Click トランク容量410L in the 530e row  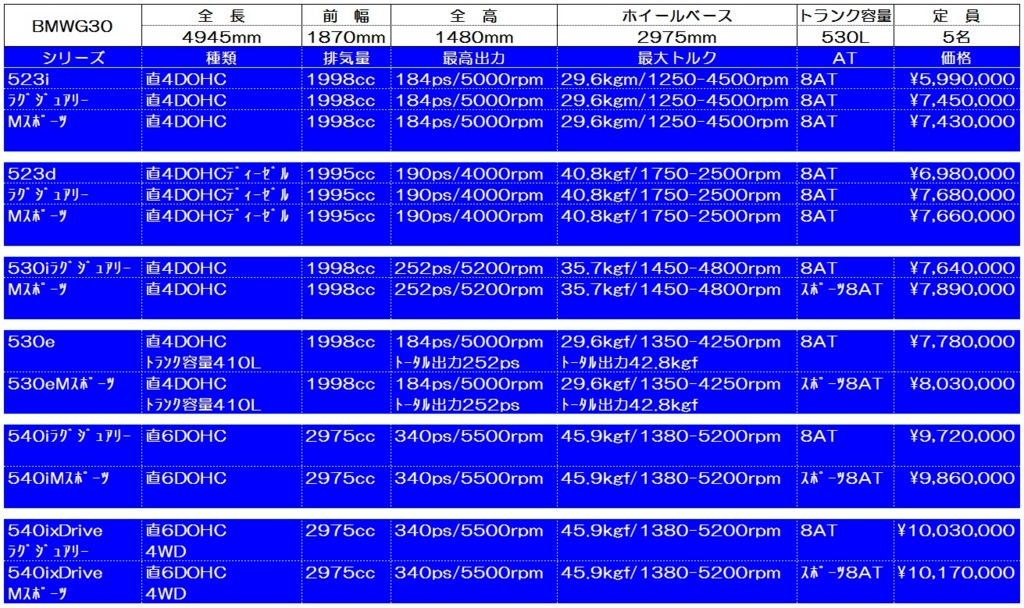[203, 362]
